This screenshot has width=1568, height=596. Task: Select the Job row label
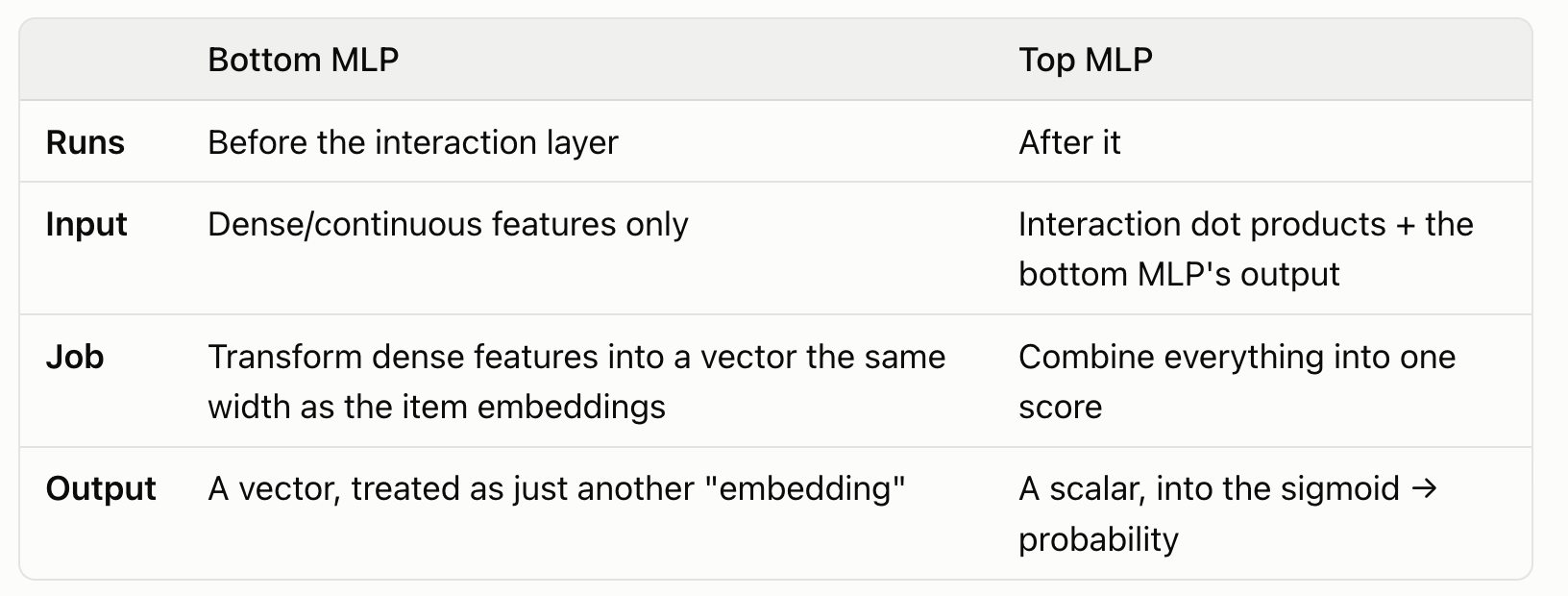coord(75,357)
